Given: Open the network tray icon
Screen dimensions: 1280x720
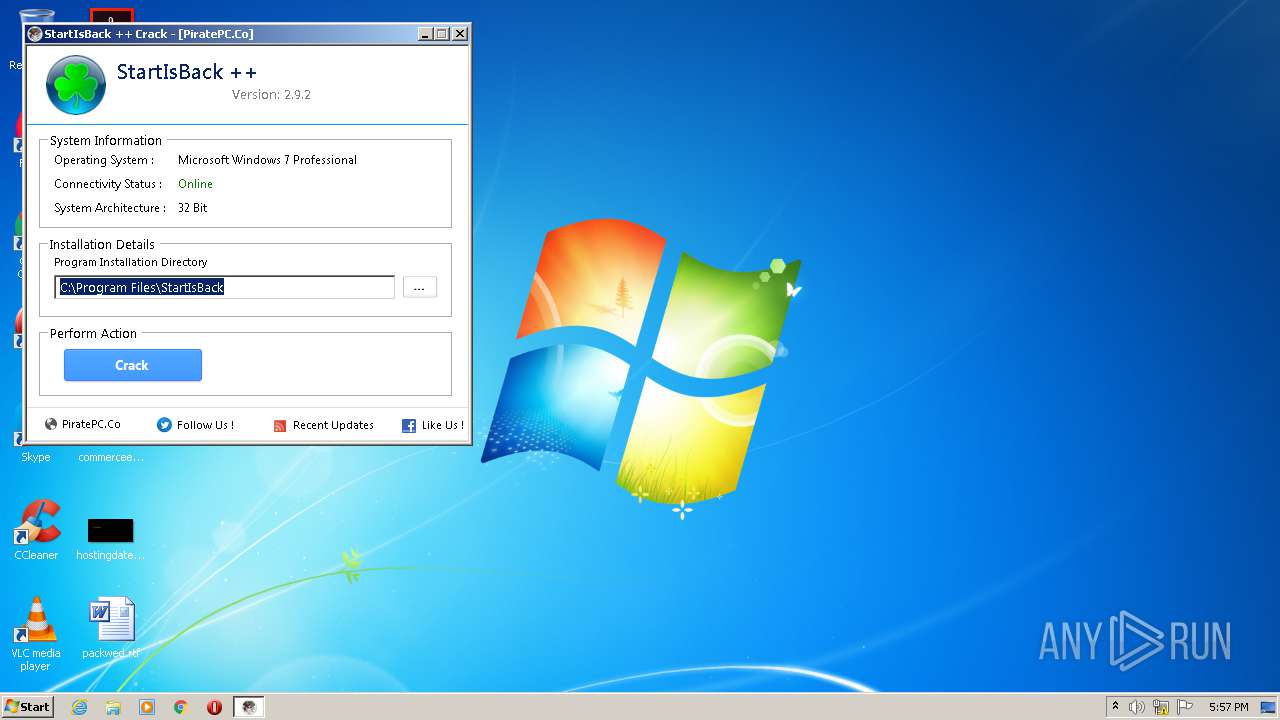Looking at the screenshot, I should point(1161,707).
